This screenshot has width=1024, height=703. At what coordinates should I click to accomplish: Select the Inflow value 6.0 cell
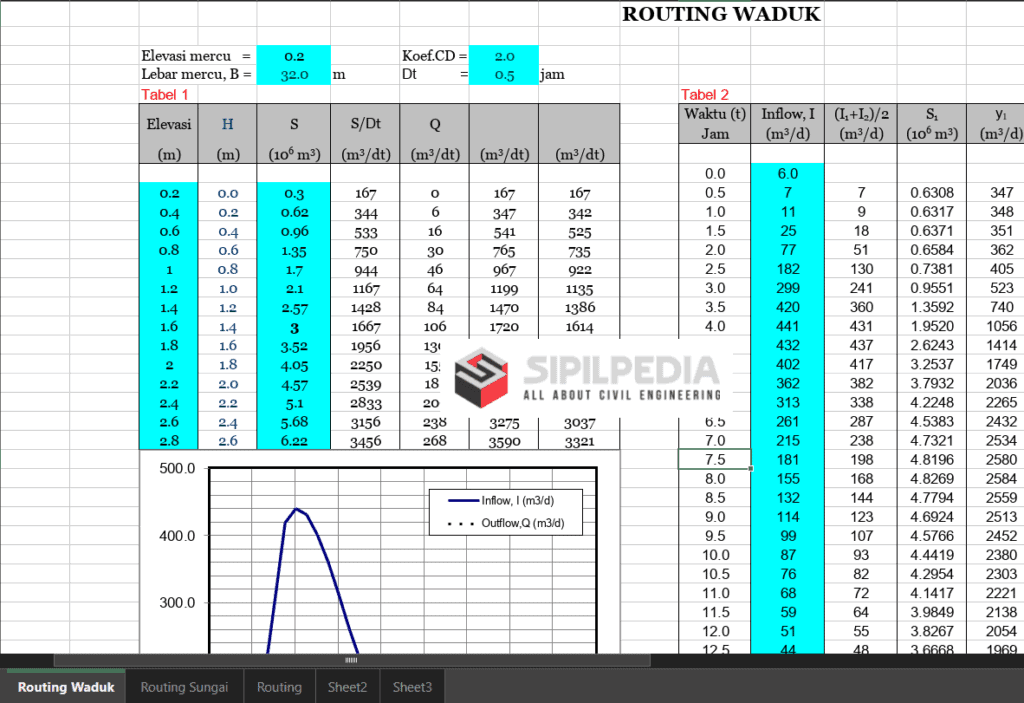[x=787, y=174]
